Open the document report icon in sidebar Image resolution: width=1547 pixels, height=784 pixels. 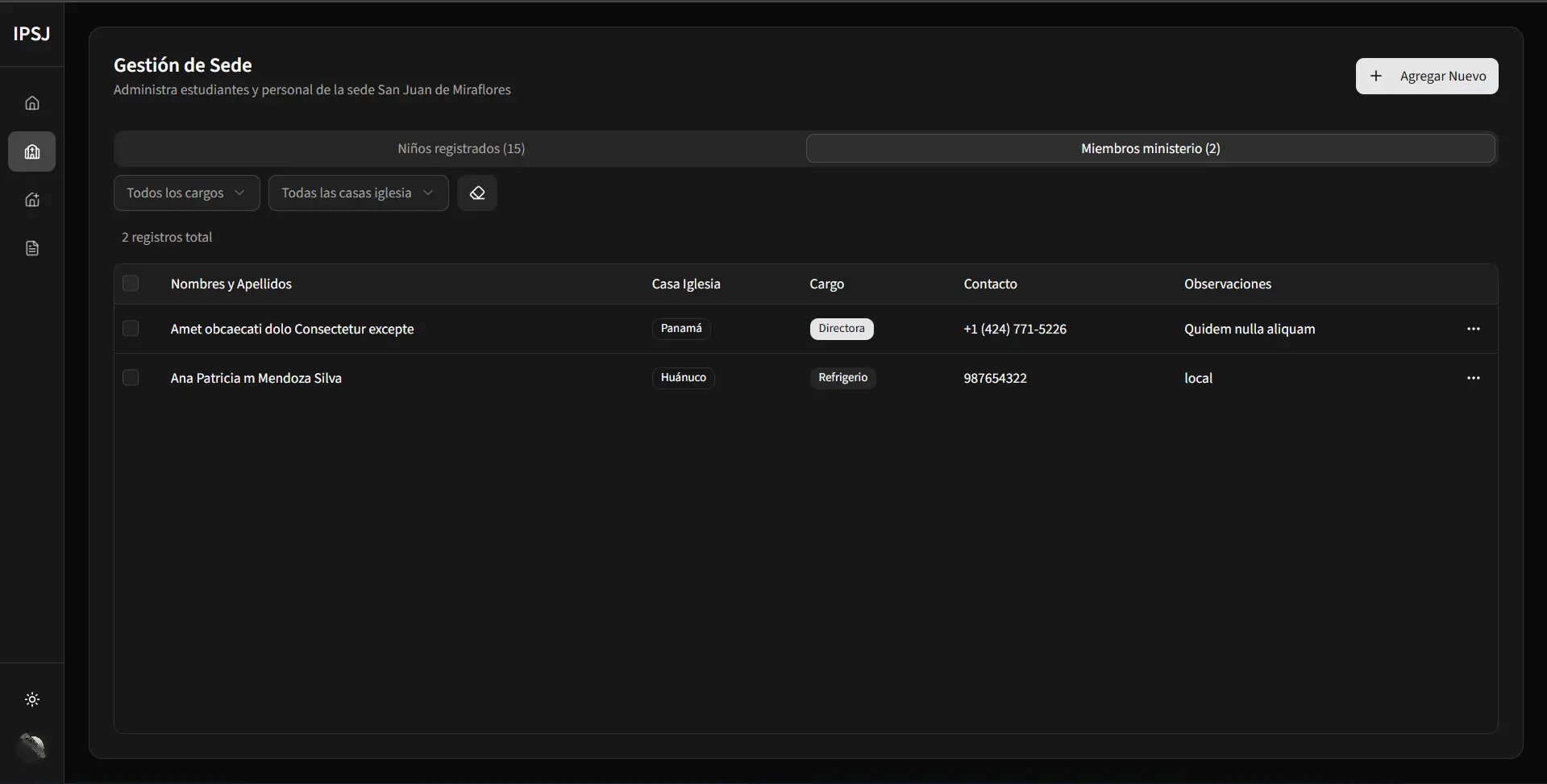coord(32,248)
